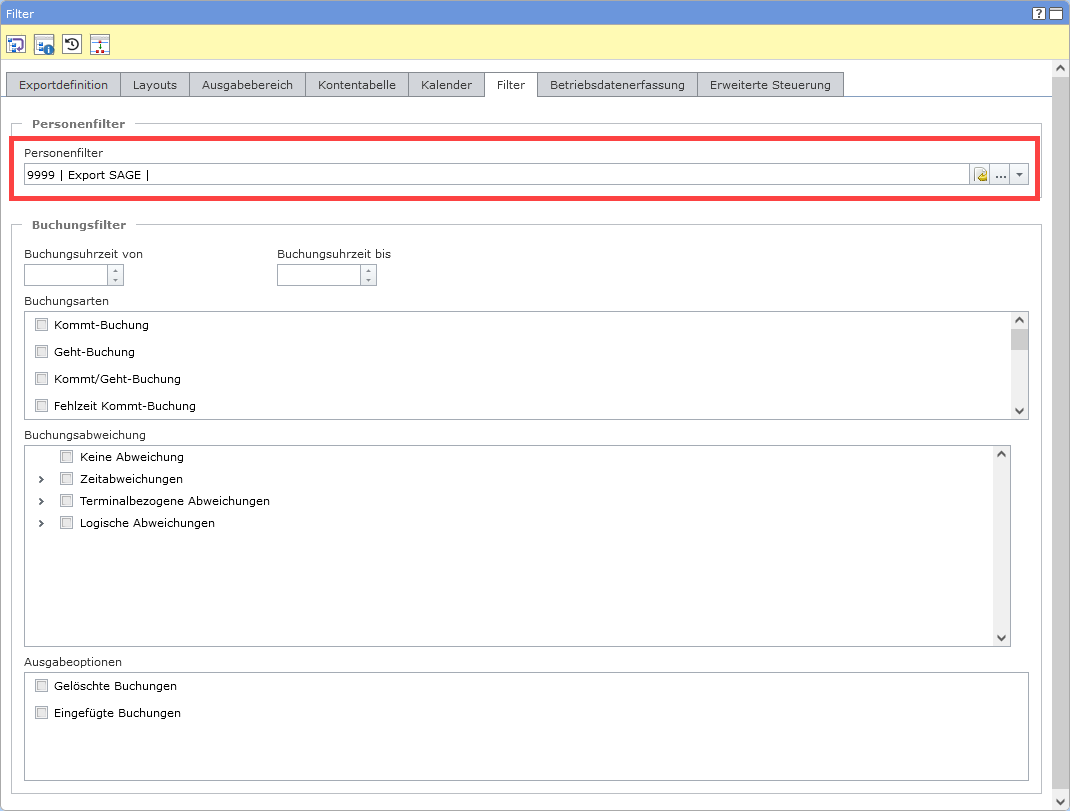This screenshot has width=1070, height=811.
Task: Open the Erweiterte Steuerung tab
Action: coord(770,85)
